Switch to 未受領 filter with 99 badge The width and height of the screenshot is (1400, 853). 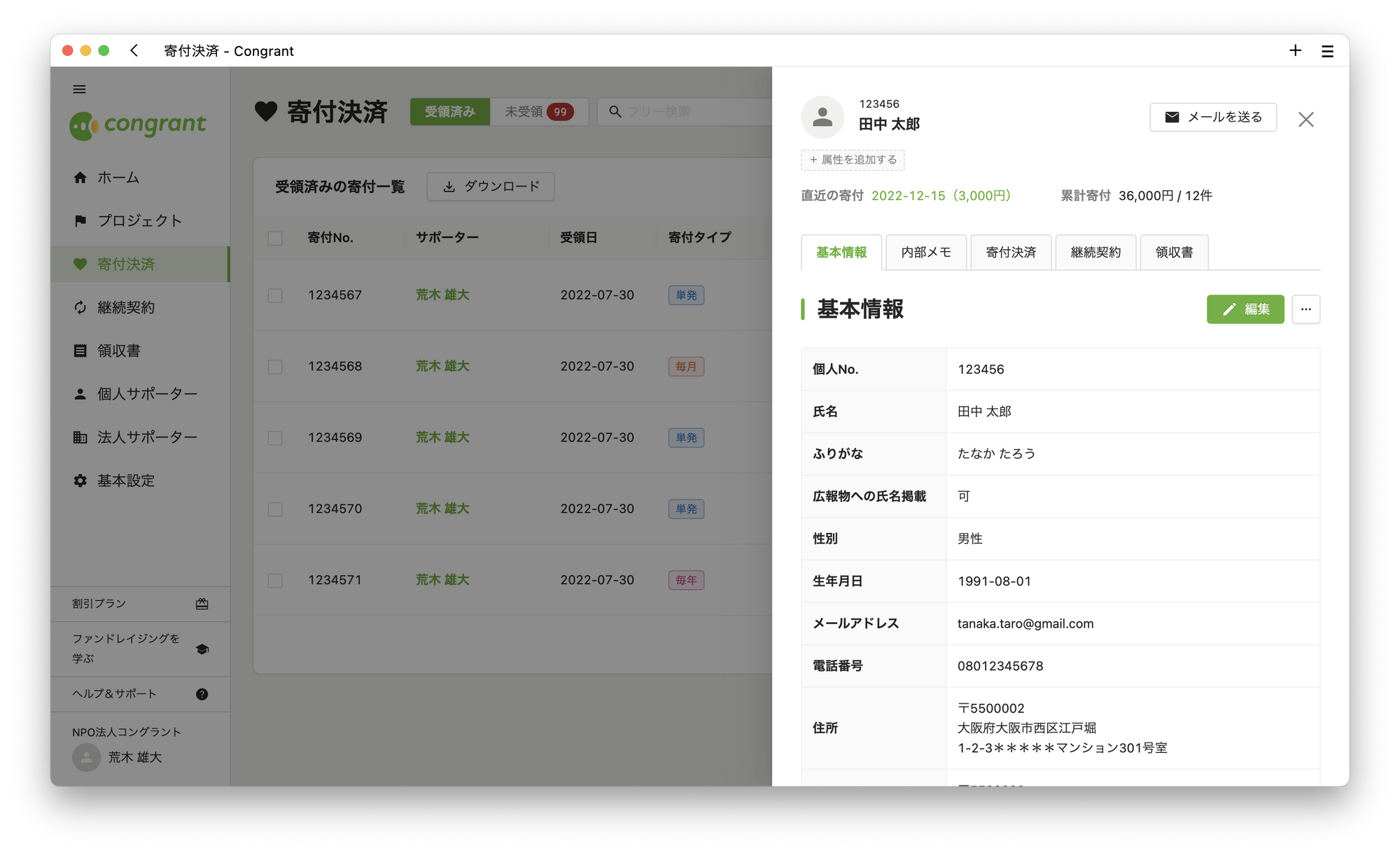539,112
